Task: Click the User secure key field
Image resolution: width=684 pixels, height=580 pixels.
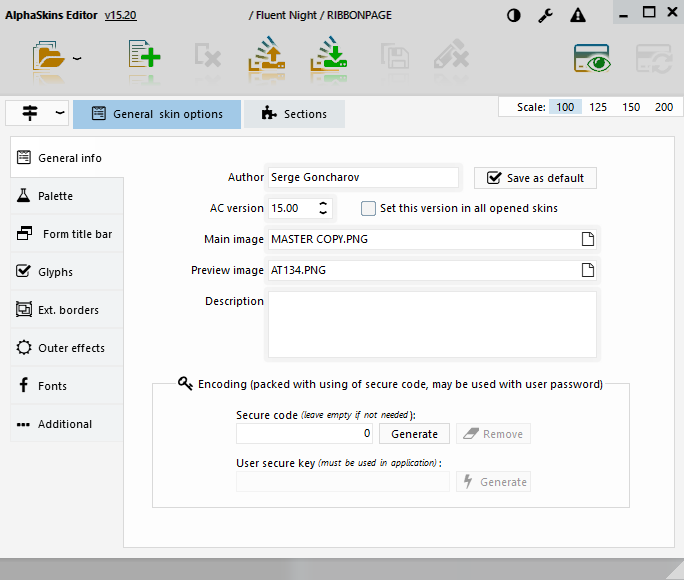Action: (343, 481)
